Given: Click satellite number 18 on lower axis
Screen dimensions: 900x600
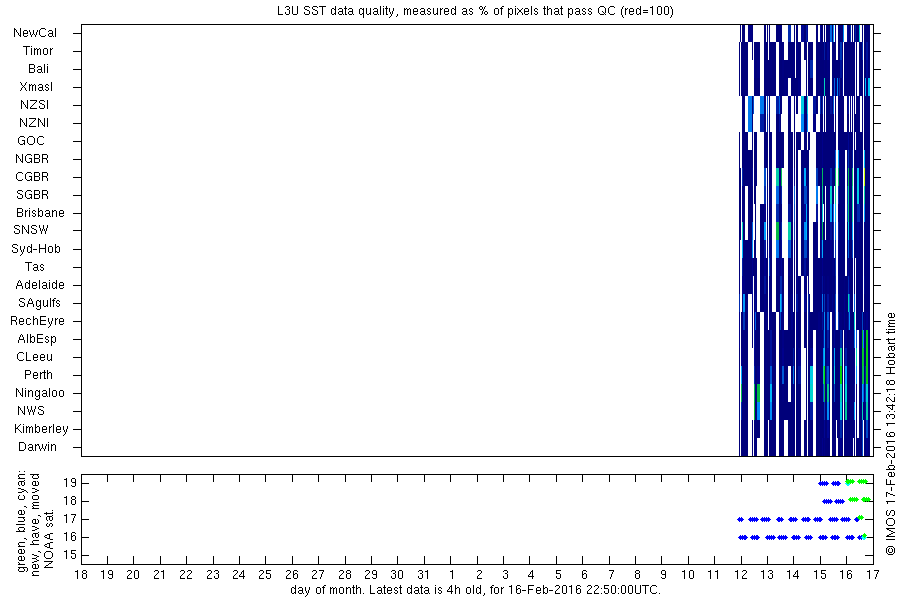Looking at the screenshot, I should point(69,501).
